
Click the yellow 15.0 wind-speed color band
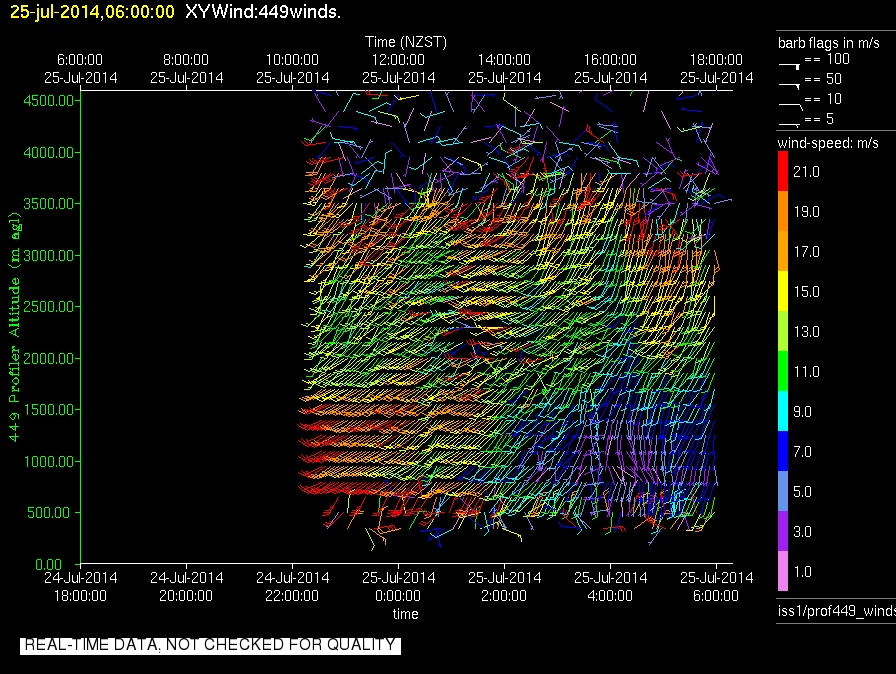click(x=783, y=291)
